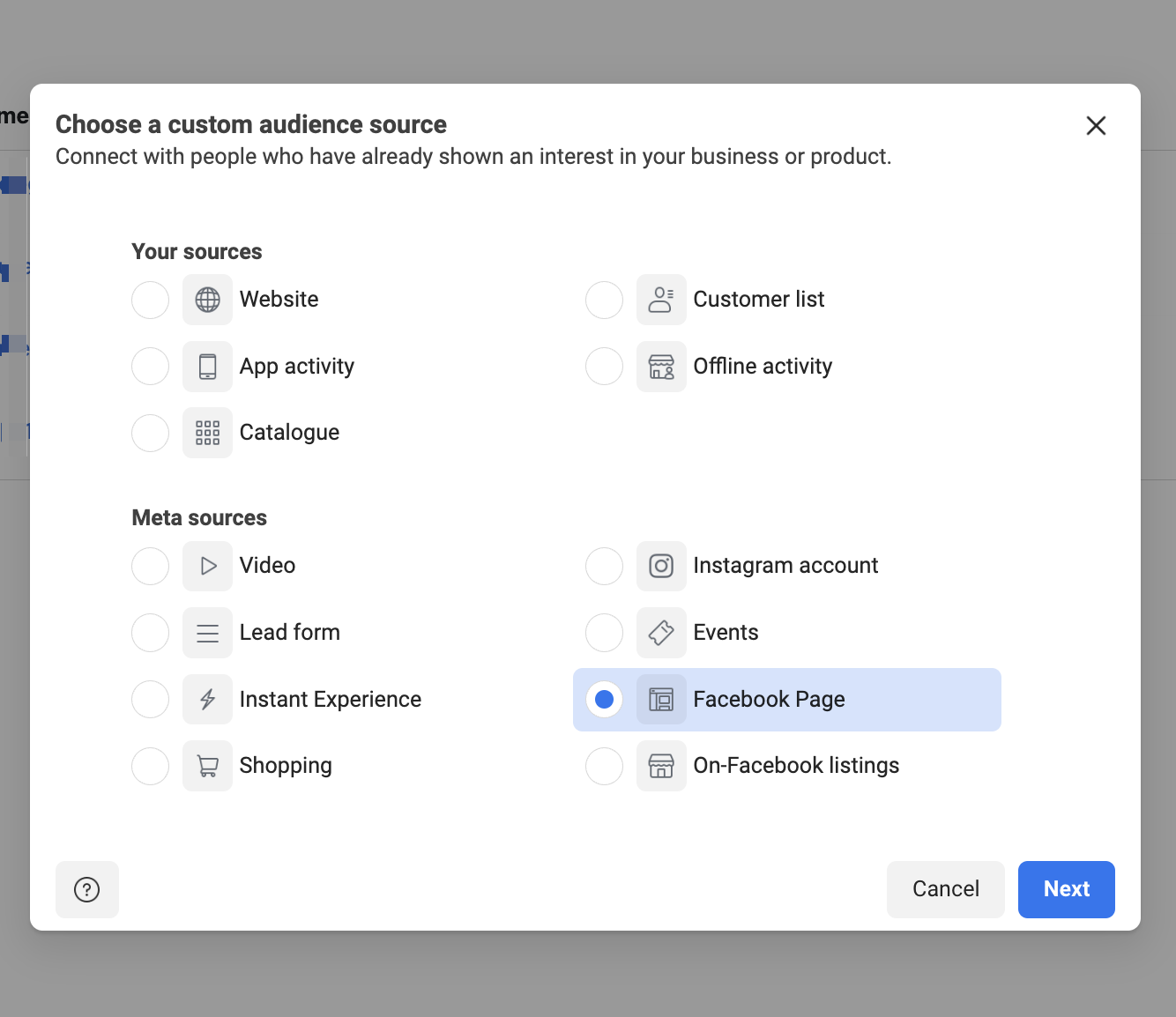Screen dimensions: 1176x1017
Task: Pick the Customer list radio option
Action: click(x=605, y=300)
